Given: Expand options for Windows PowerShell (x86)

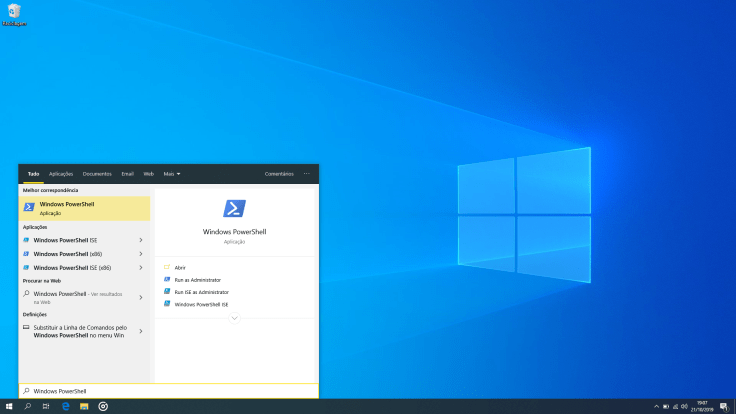Looking at the screenshot, I should tap(140, 254).
